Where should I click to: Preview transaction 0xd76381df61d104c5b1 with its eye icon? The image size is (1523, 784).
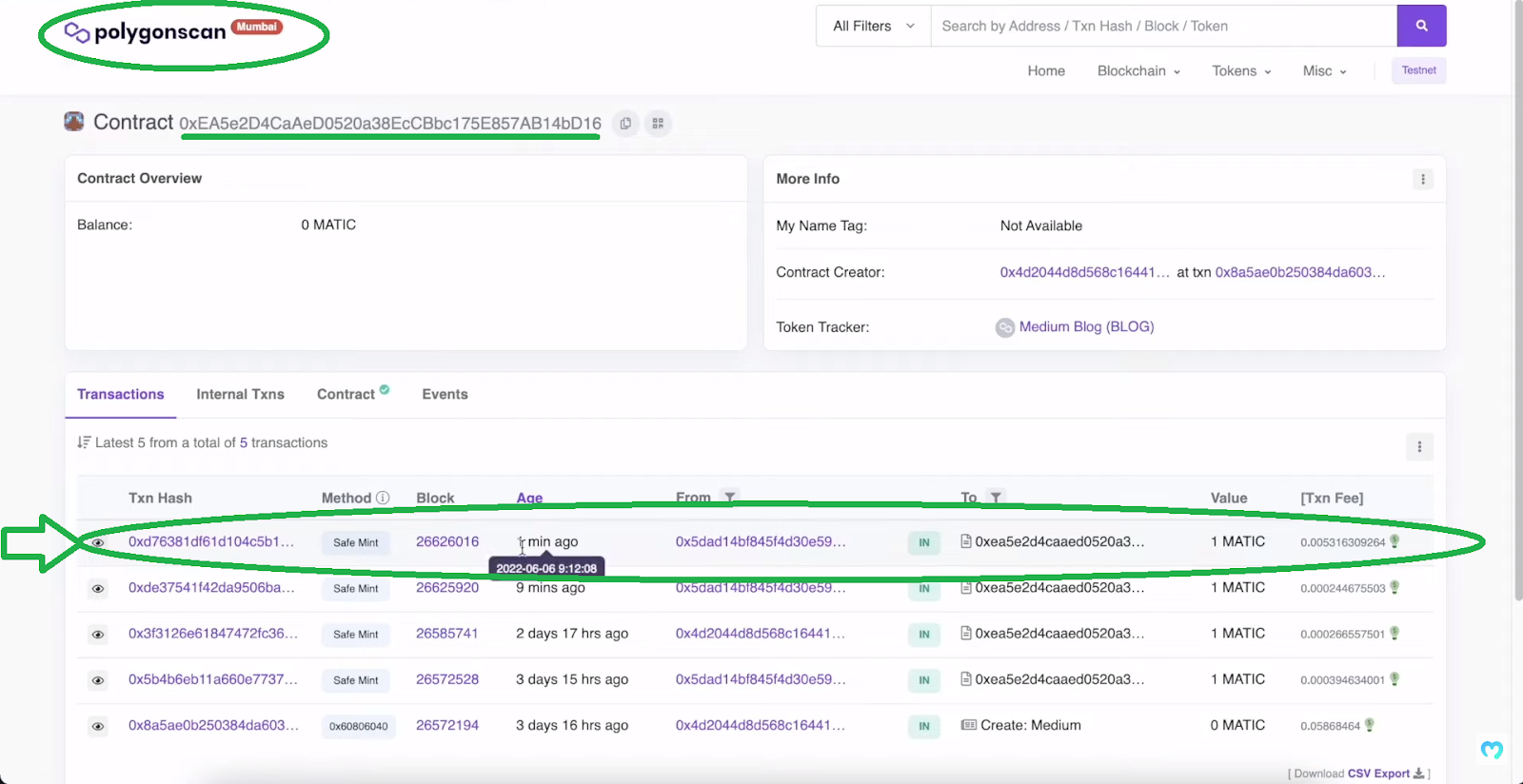tap(98, 542)
